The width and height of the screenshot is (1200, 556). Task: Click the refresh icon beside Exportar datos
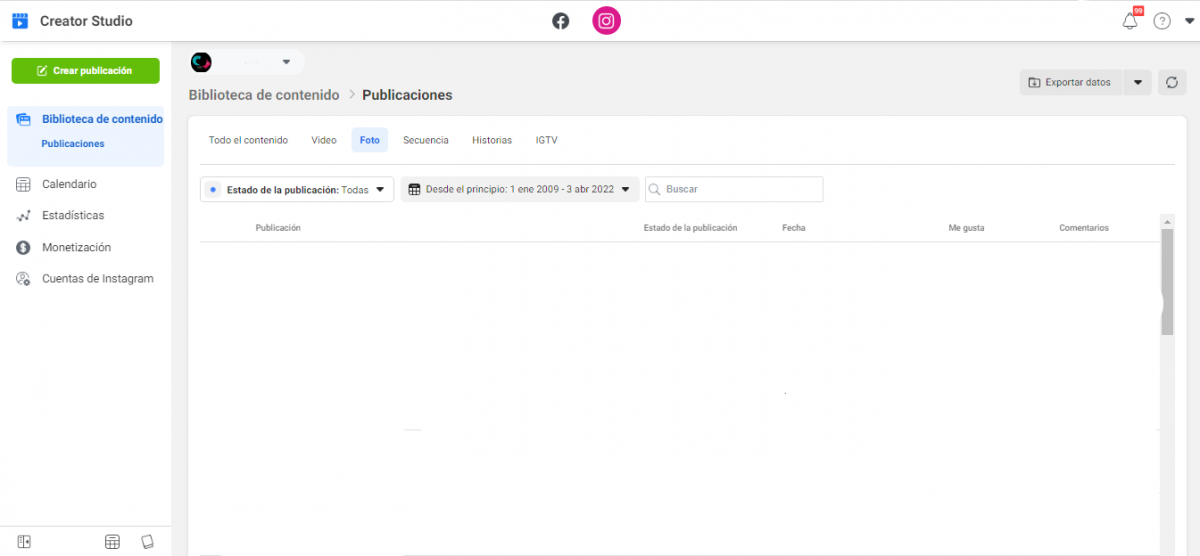tap(1172, 83)
